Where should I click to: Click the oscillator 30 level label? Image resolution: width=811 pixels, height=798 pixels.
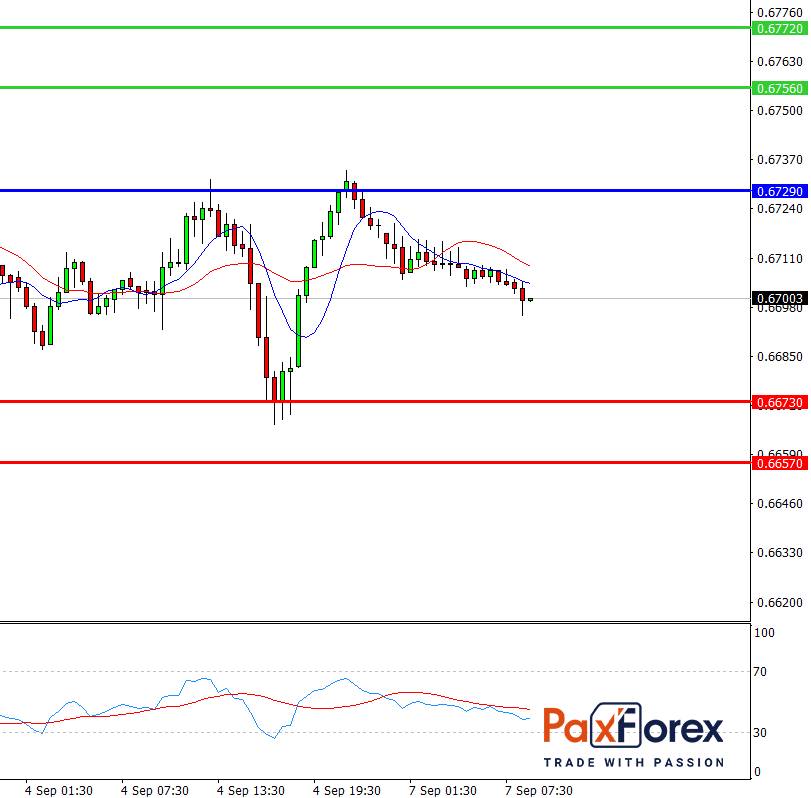click(x=763, y=733)
